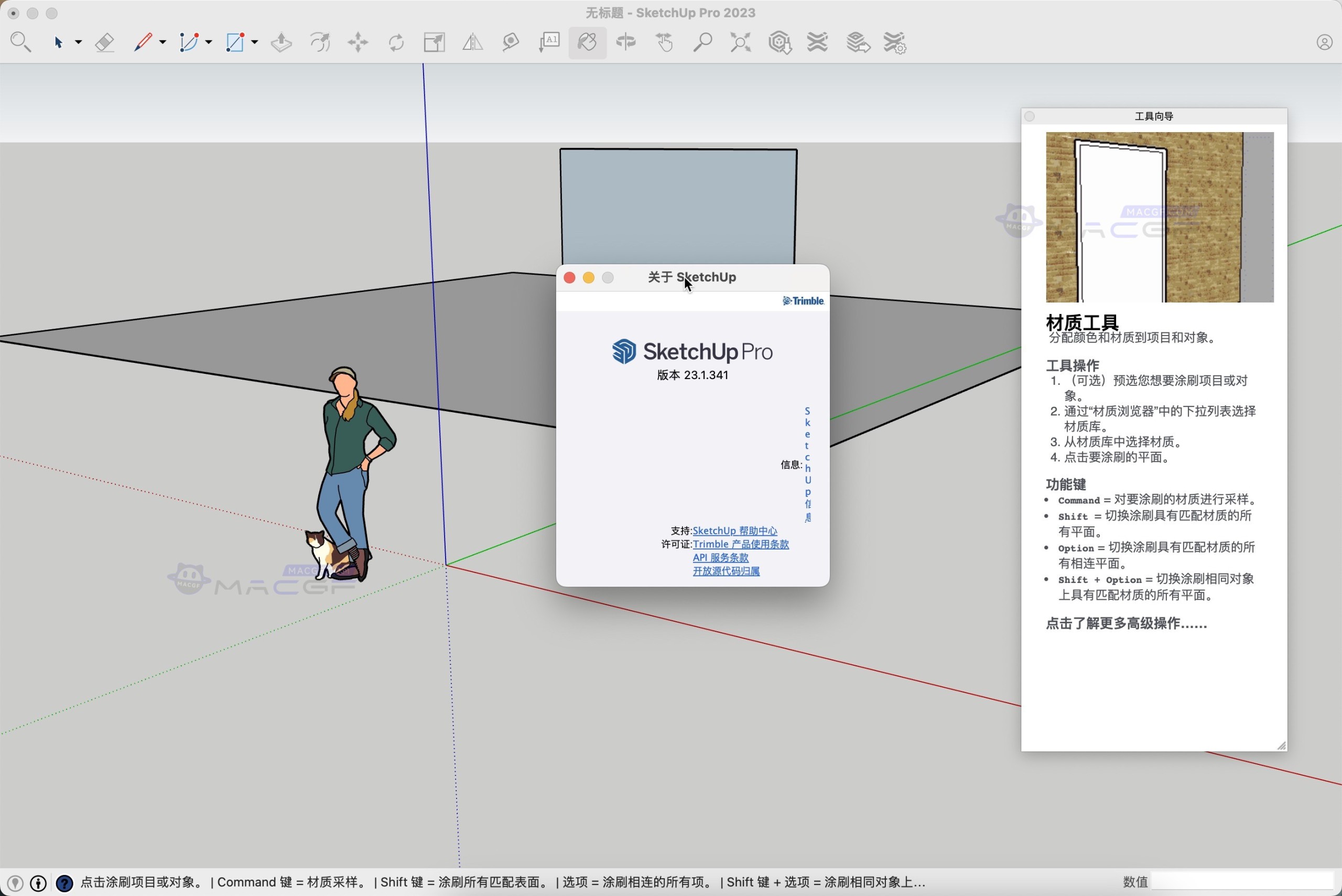Open the Trimble 产品使用条款 link
Image resolution: width=1342 pixels, height=896 pixels.
point(741,544)
